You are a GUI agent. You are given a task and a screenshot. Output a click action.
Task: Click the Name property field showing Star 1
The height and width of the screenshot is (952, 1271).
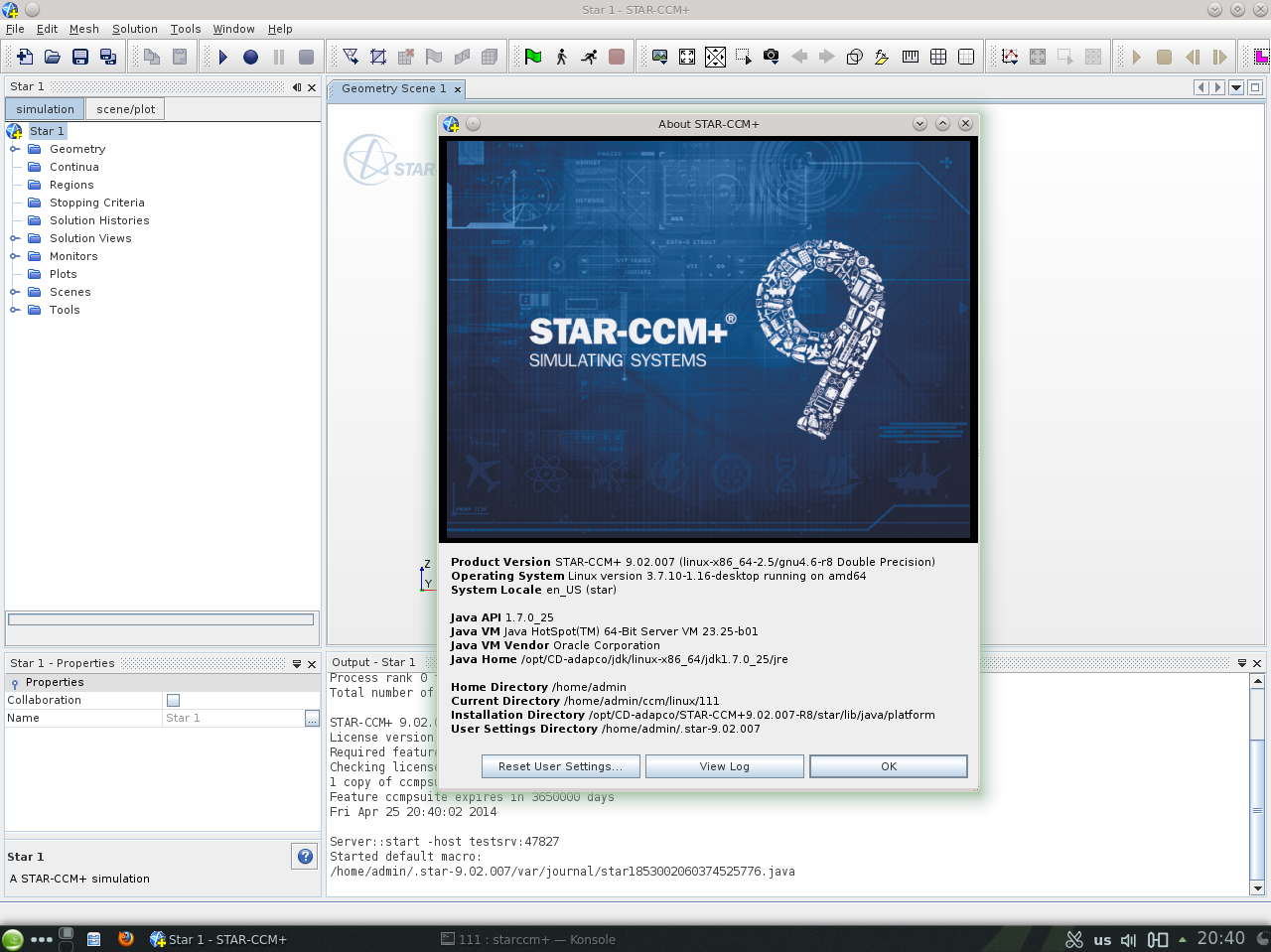click(233, 718)
